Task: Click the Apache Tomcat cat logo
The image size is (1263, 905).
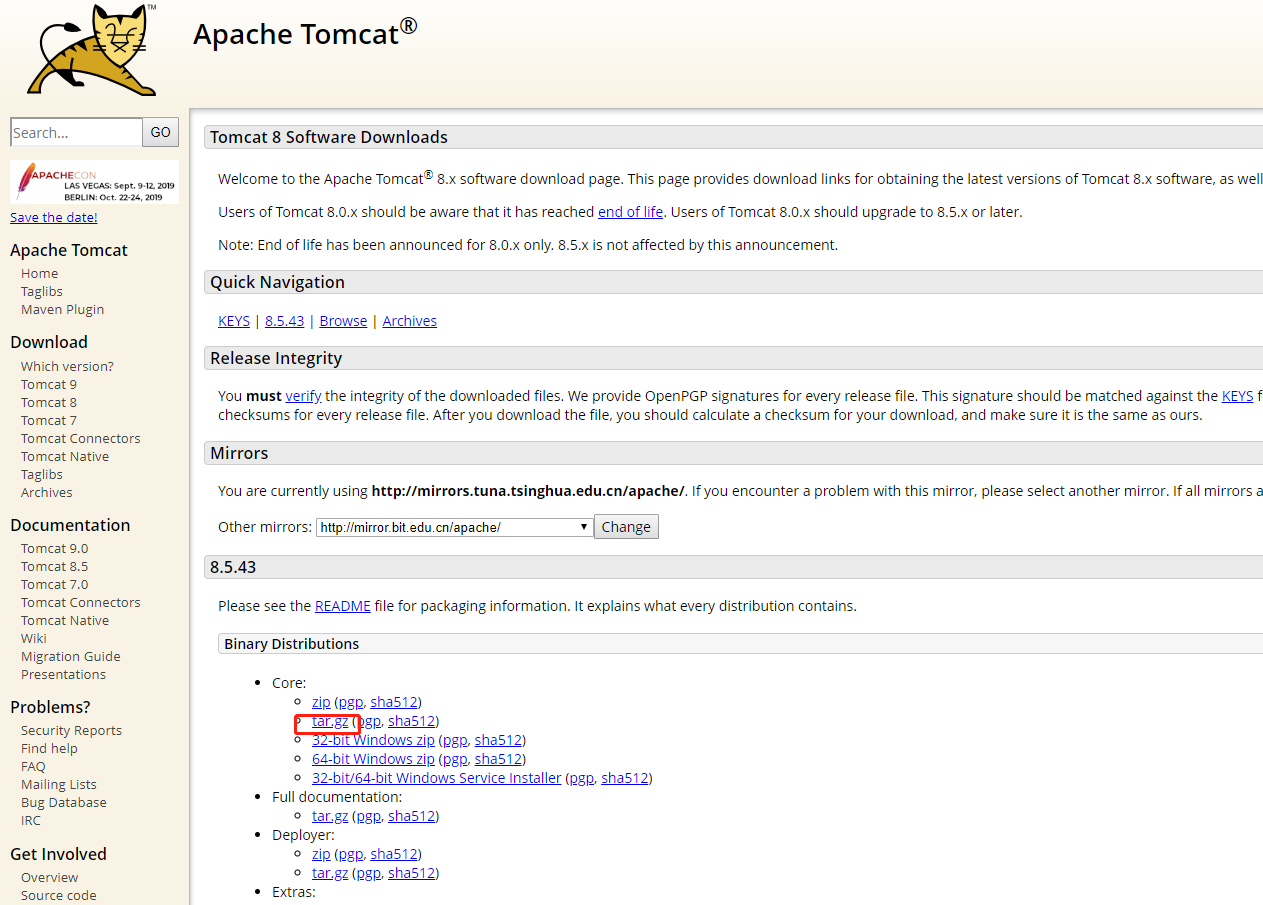Action: click(x=93, y=50)
